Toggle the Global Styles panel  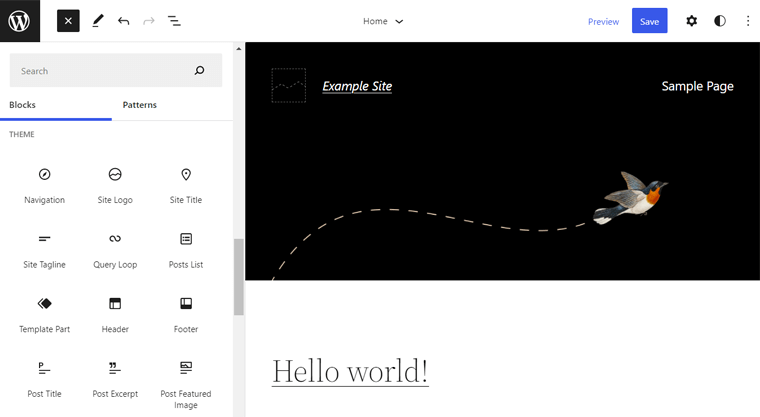click(720, 21)
